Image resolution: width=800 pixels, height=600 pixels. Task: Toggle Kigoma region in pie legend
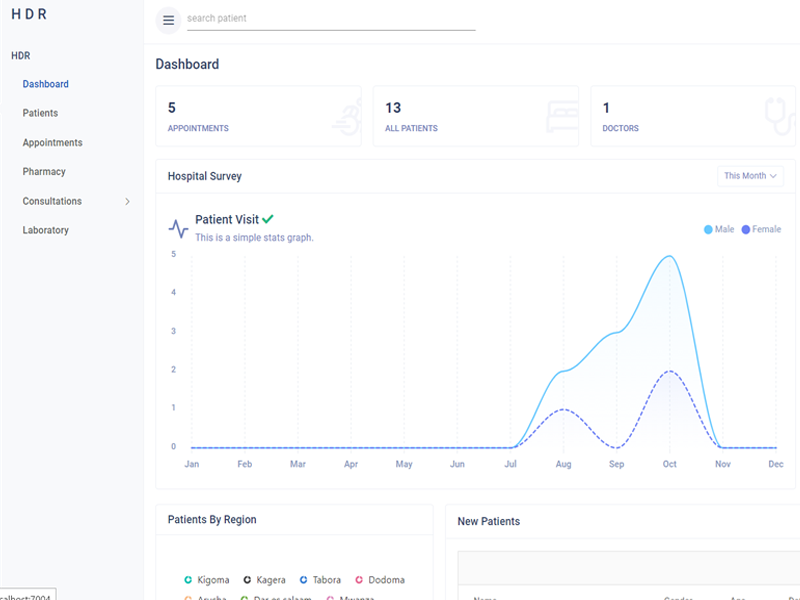coord(207,580)
